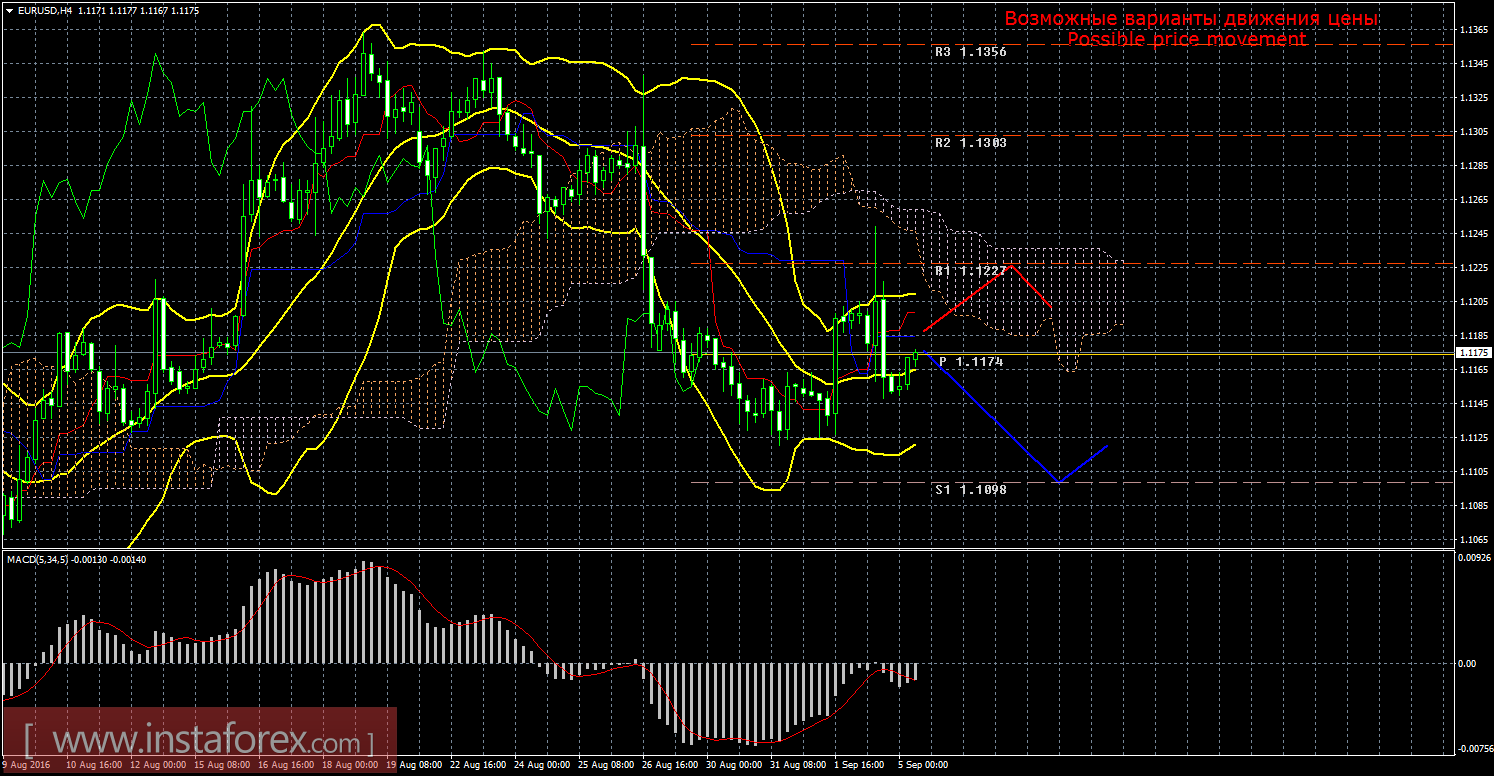Click the current price tag 1.1175

(1473, 353)
